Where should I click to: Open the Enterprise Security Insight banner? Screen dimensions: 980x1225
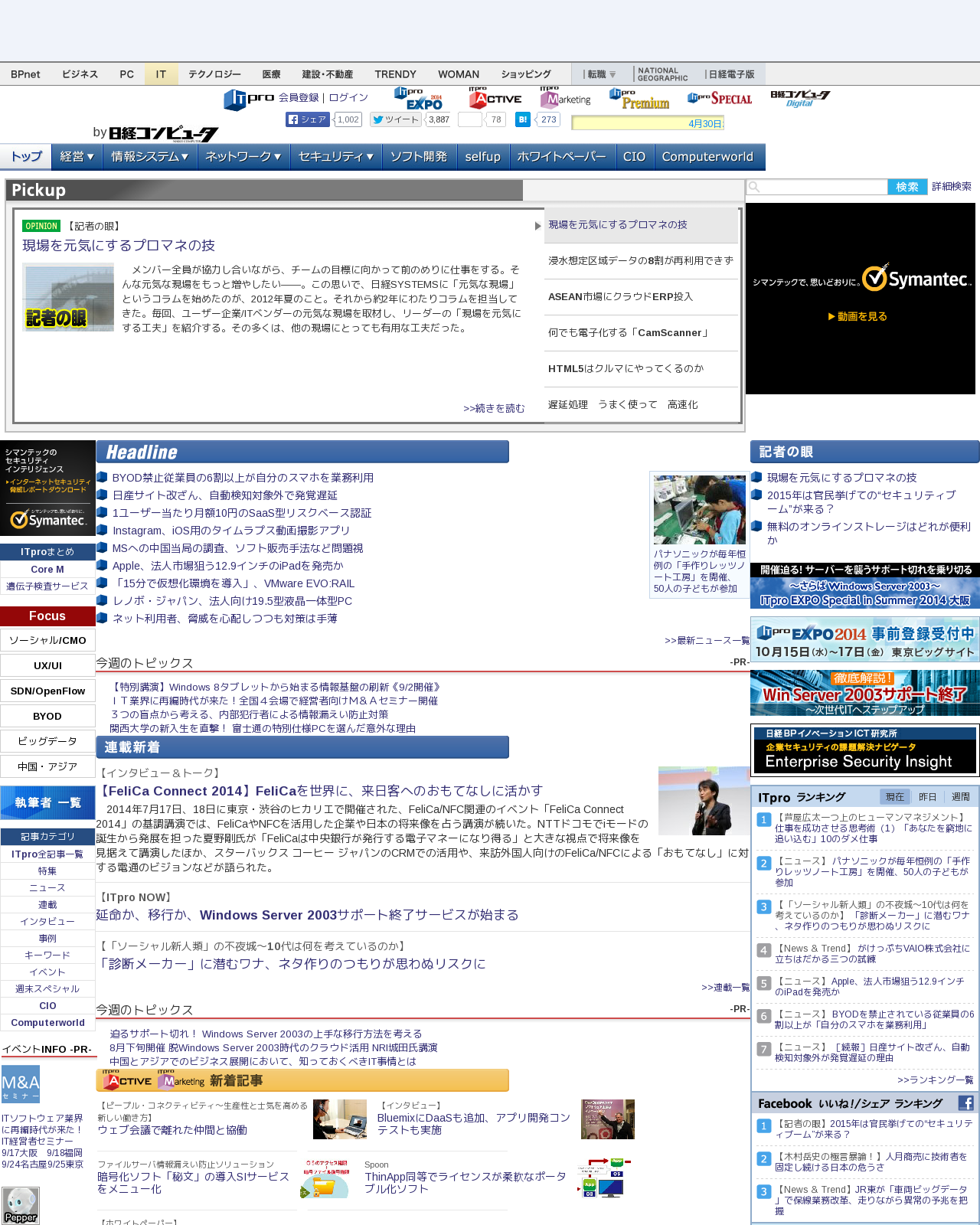tap(865, 750)
